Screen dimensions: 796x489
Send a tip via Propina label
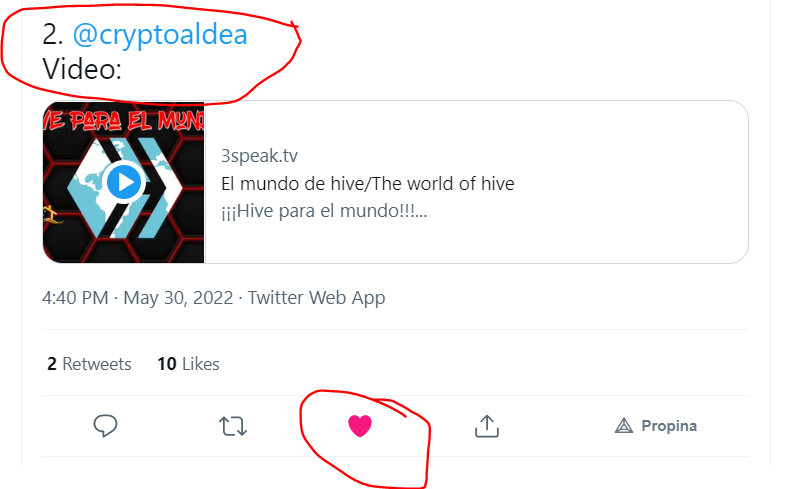pos(669,426)
